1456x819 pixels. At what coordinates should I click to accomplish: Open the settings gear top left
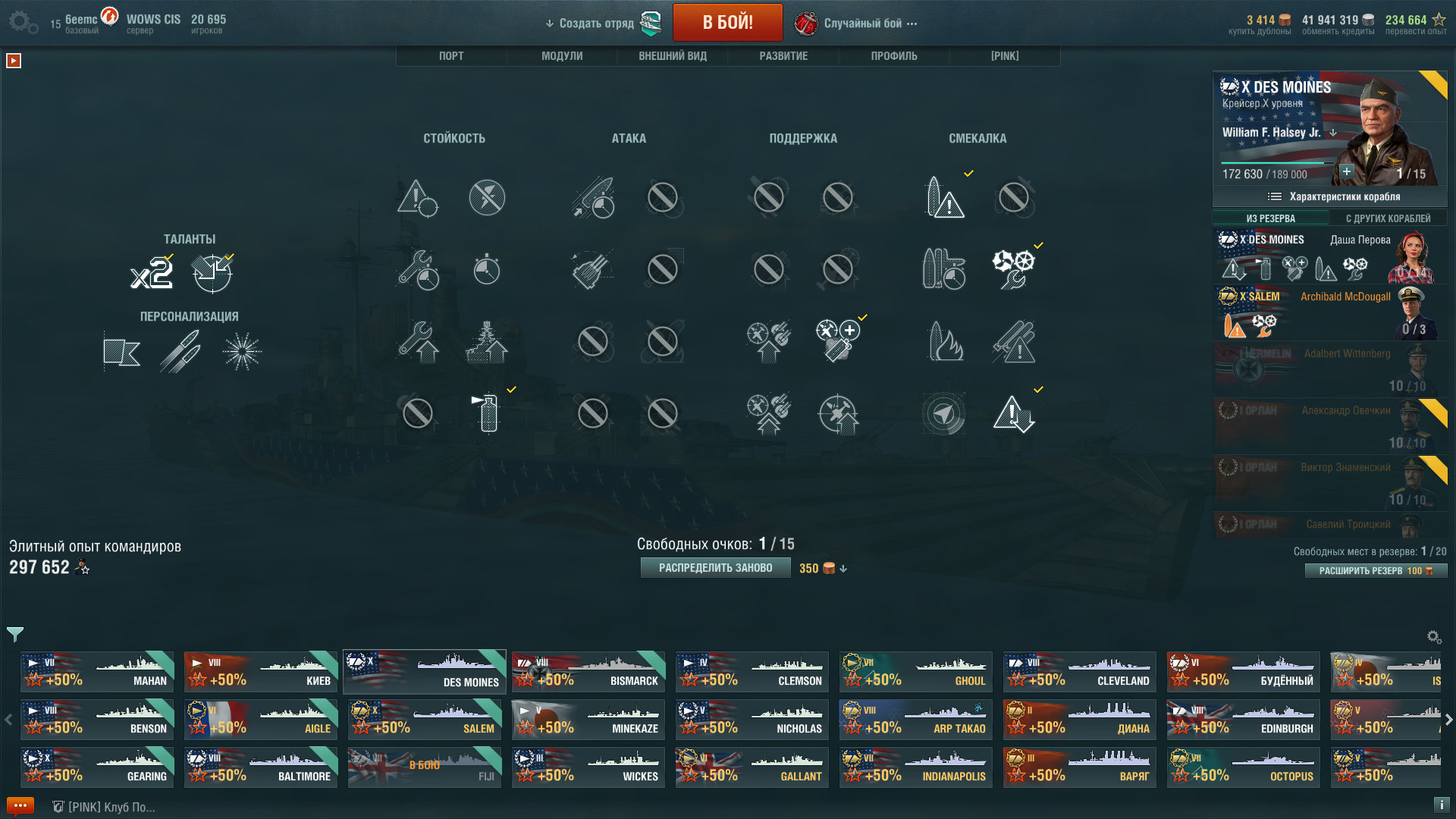pos(23,22)
